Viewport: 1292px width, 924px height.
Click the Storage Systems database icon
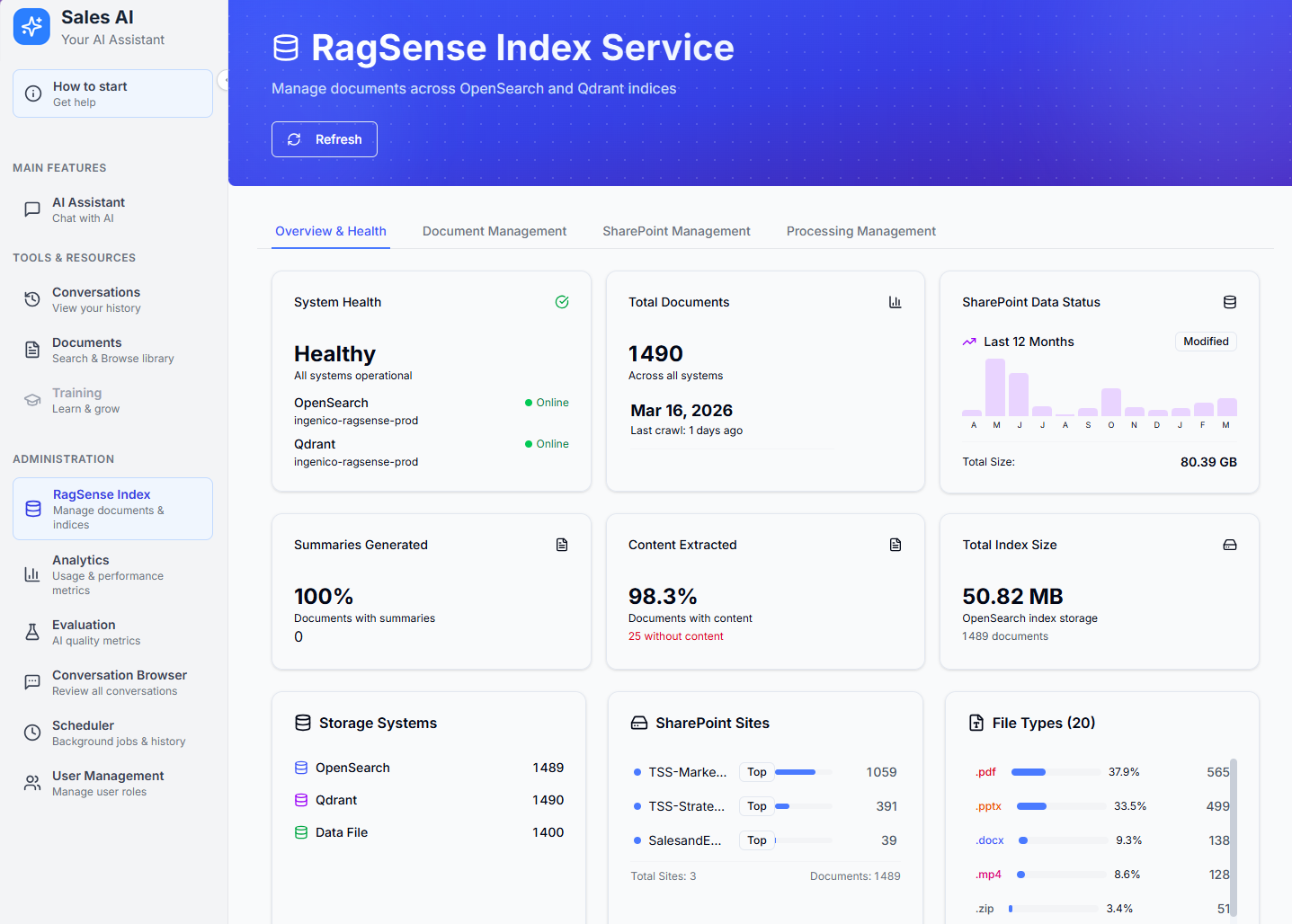[x=303, y=723]
